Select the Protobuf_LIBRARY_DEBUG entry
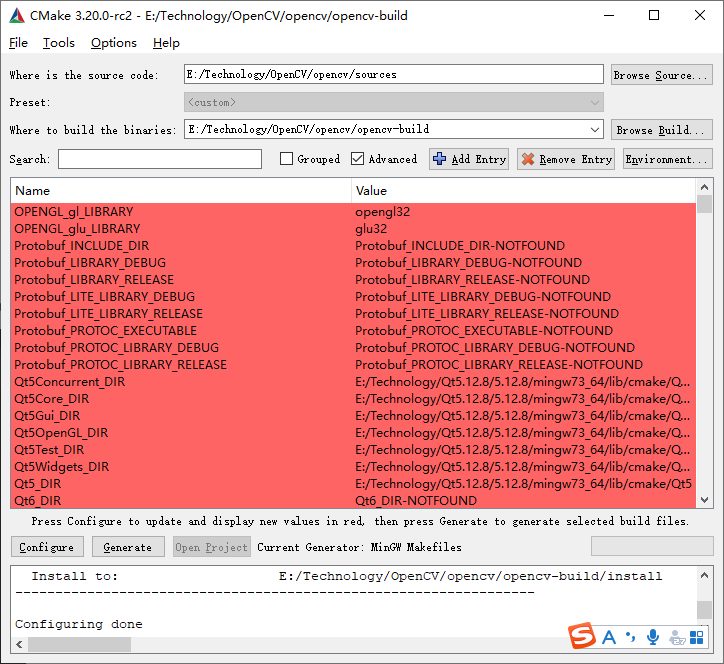 click(x=90, y=263)
